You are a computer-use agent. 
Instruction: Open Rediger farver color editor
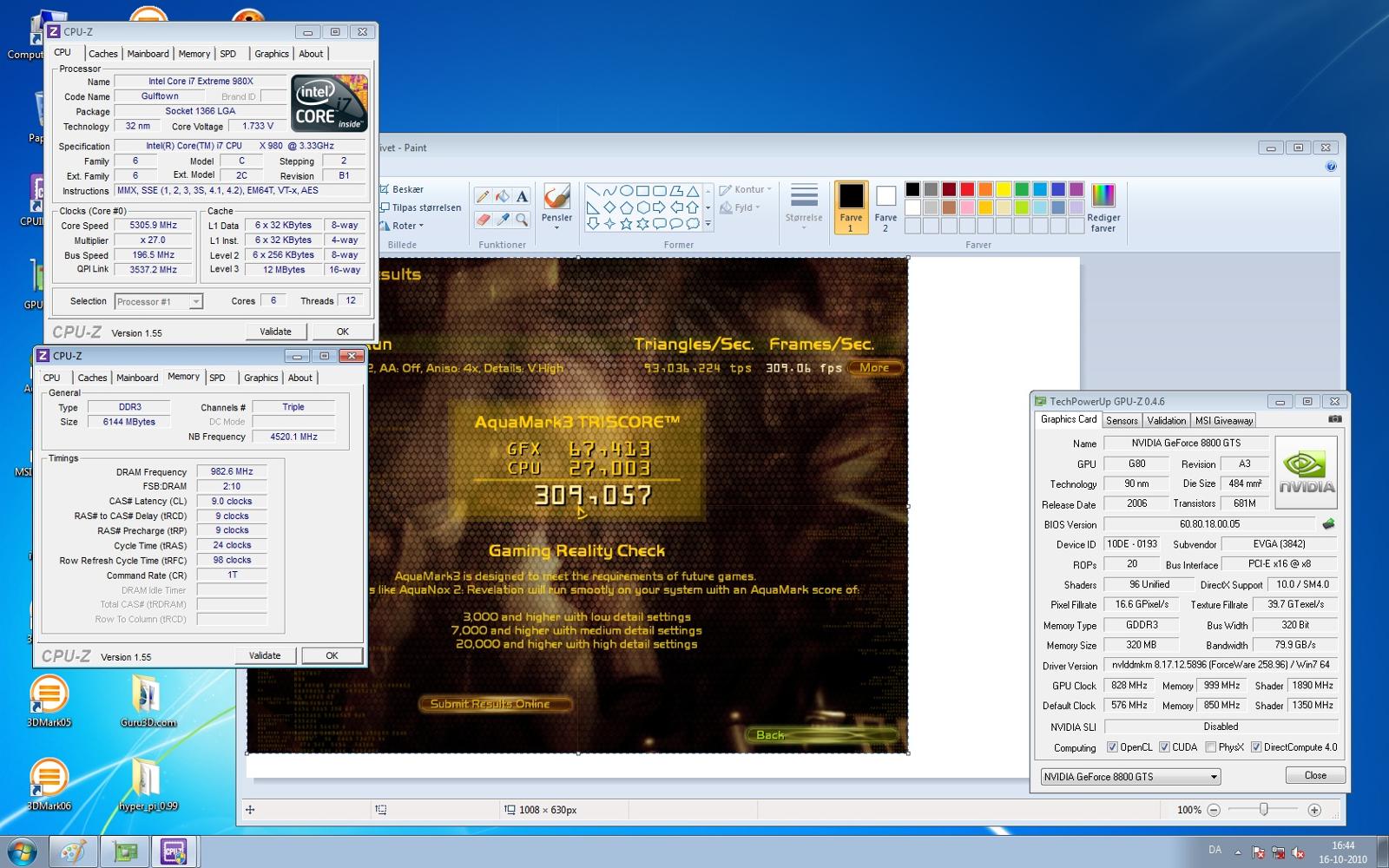(1103, 208)
